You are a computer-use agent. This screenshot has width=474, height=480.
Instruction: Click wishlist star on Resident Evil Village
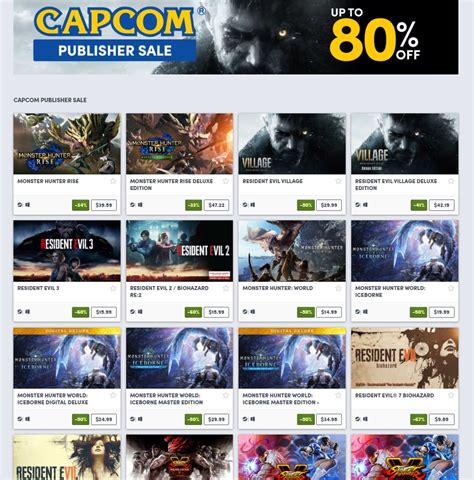coord(338,181)
